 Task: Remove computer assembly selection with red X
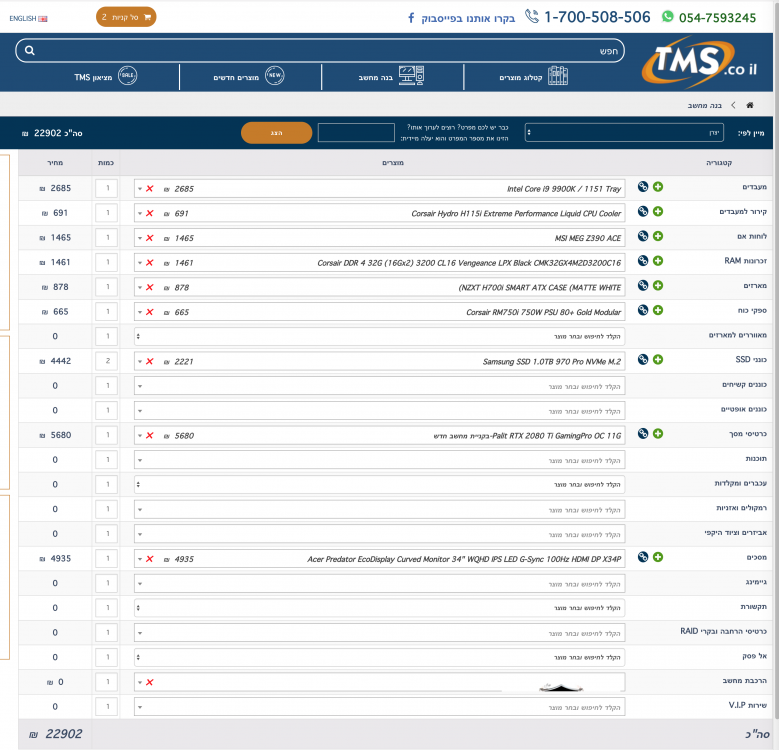[150, 682]
